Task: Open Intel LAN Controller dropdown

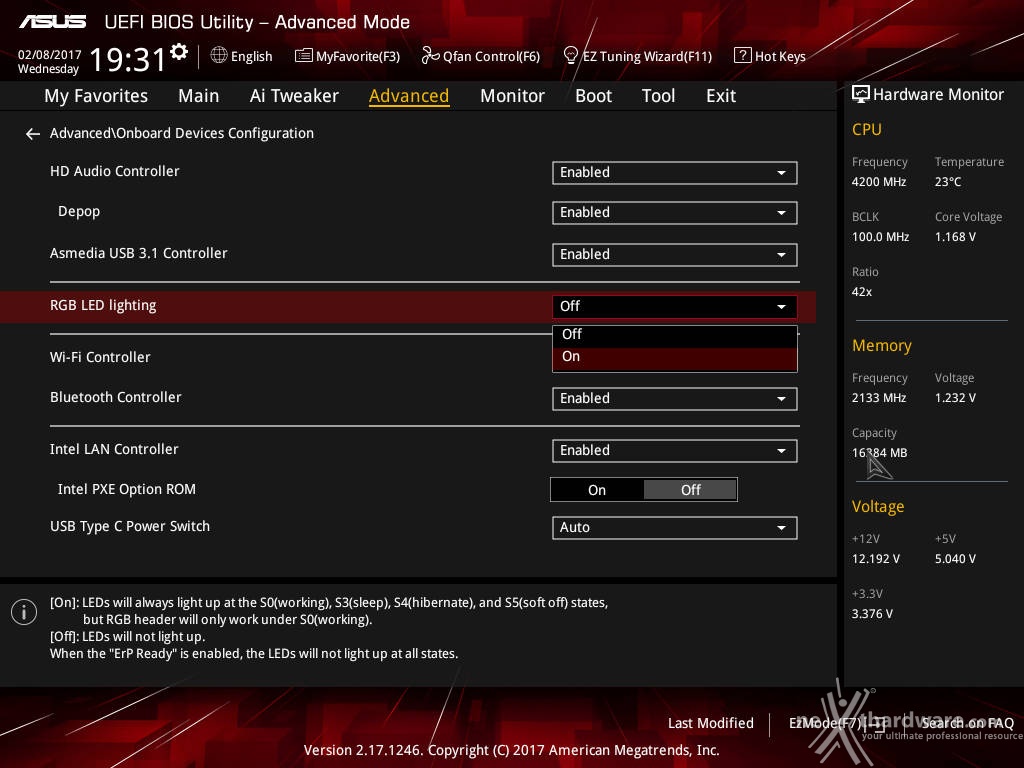Action: point(675,451)
